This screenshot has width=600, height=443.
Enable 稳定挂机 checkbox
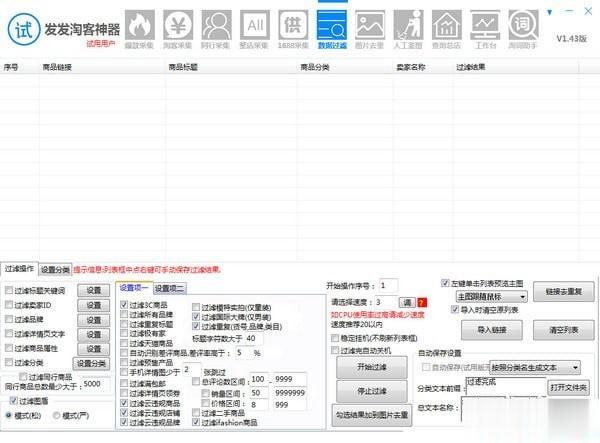click(x=335, y=338)
